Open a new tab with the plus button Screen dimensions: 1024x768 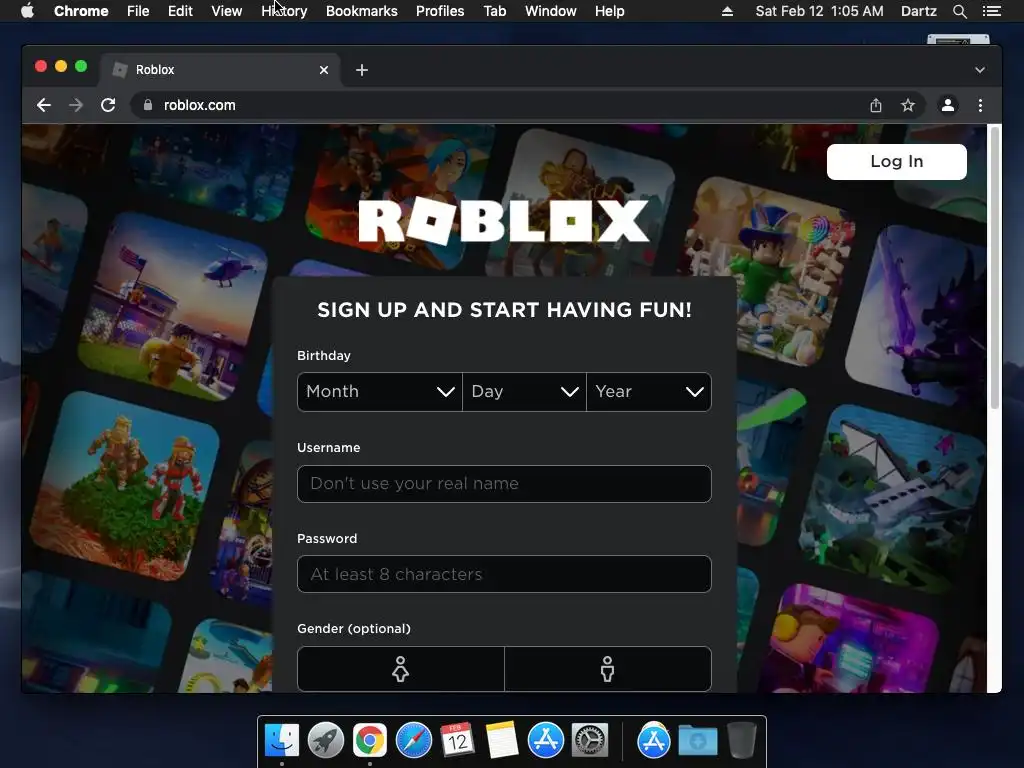[362, 70]
